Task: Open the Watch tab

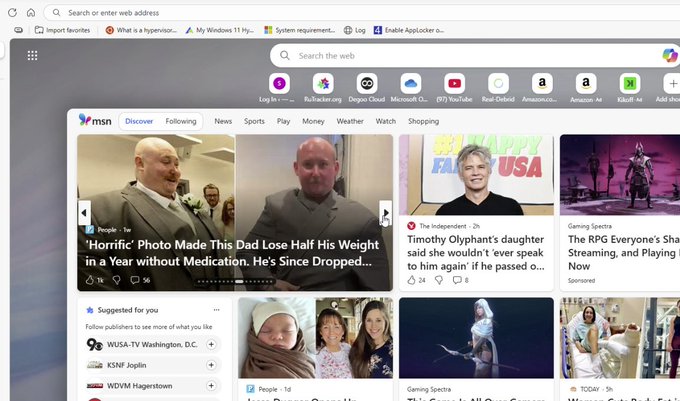Action: [x=386, y=121]
